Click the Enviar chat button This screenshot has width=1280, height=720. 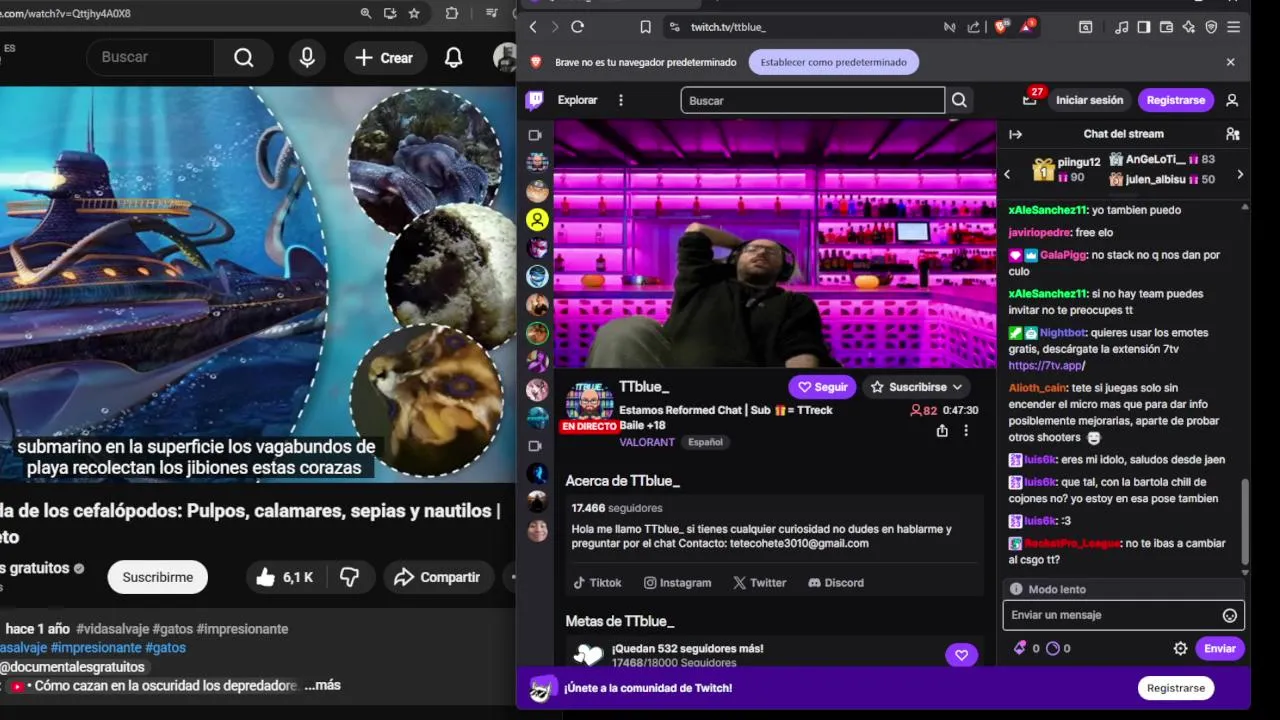(1220, 648)
